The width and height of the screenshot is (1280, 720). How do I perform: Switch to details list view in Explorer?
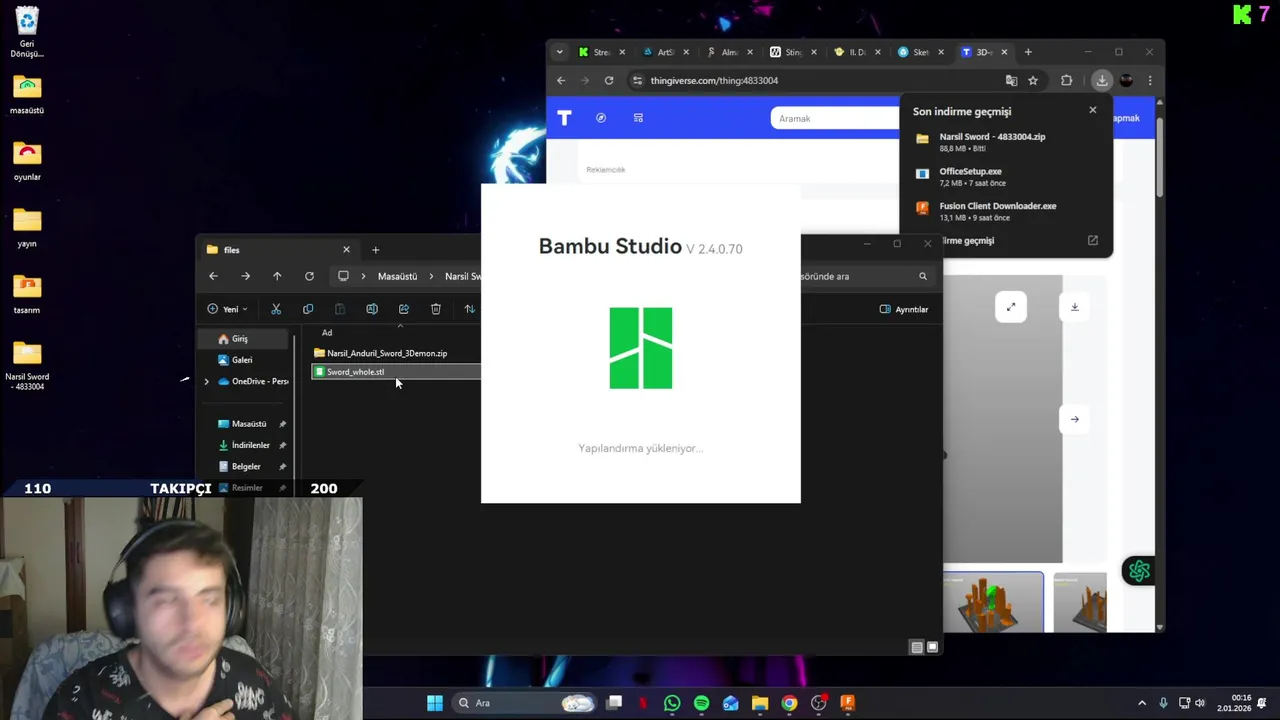pos(916,647)
